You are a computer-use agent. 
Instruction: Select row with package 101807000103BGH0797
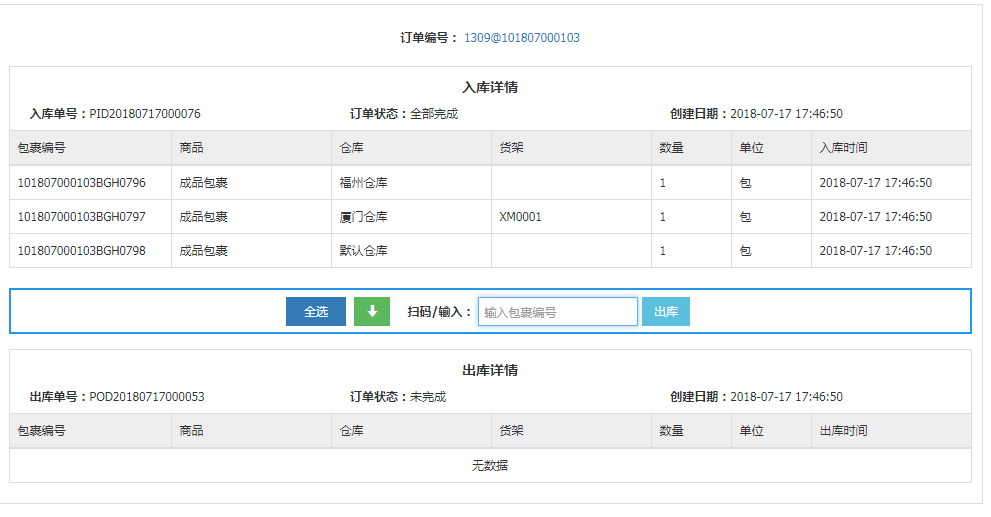(490, 217)
